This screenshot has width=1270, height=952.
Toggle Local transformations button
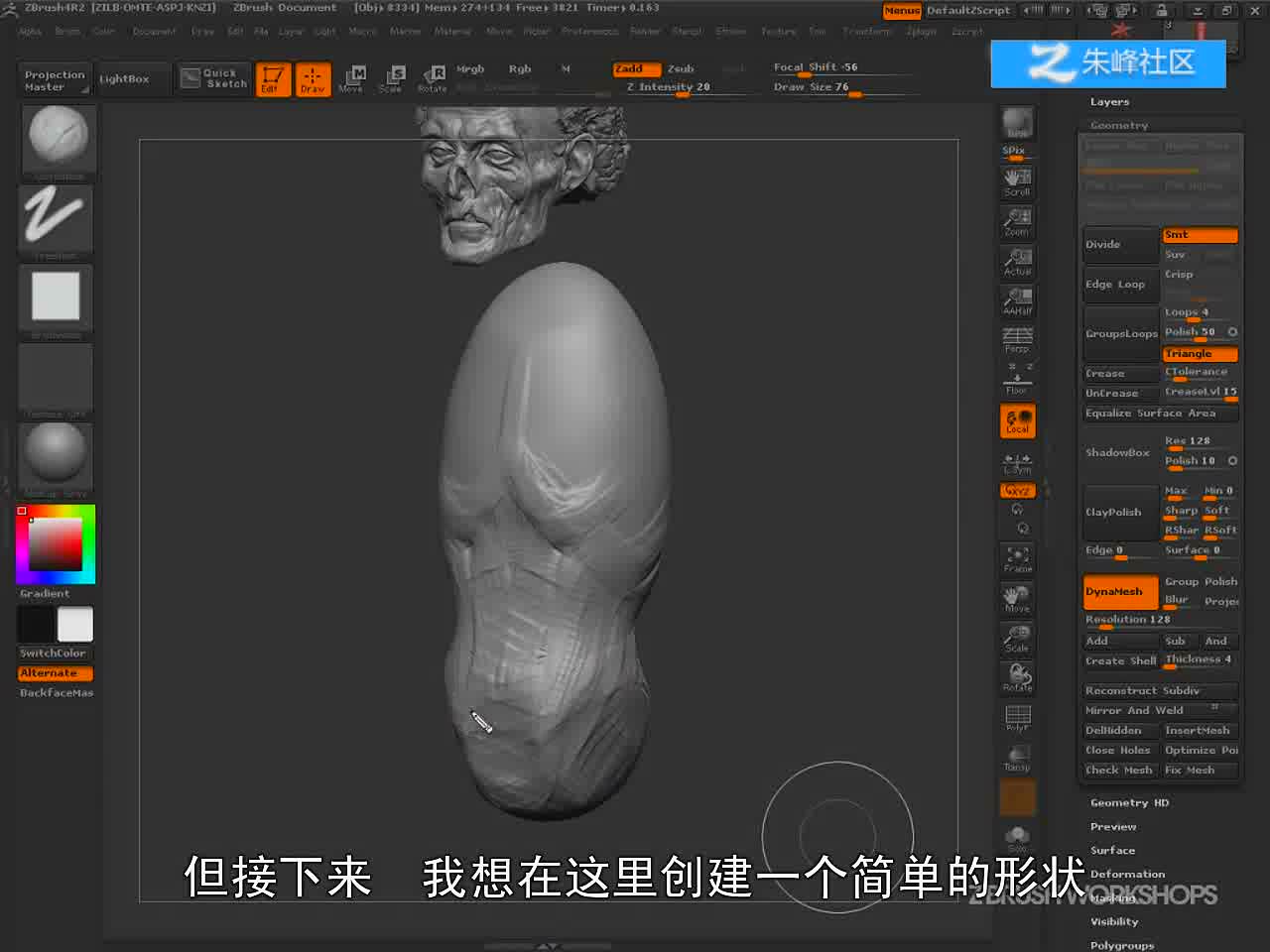pos(1017,421)
